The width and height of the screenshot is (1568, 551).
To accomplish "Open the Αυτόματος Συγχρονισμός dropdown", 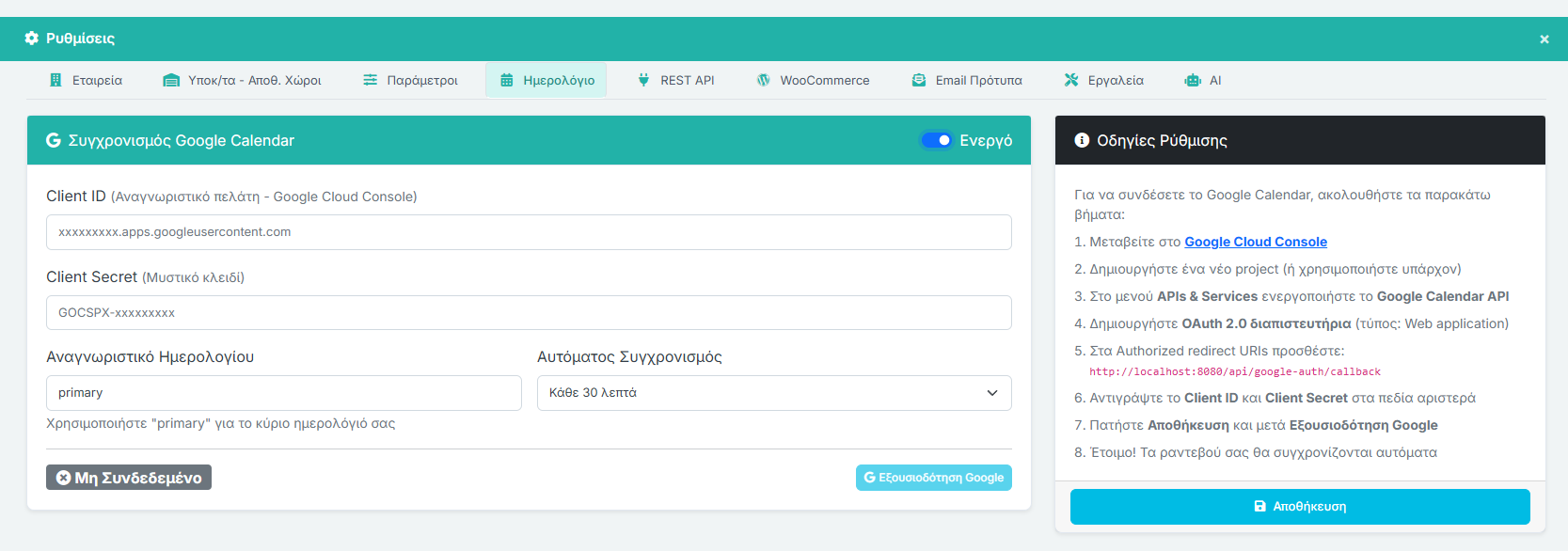I will [x=774, y=393].
